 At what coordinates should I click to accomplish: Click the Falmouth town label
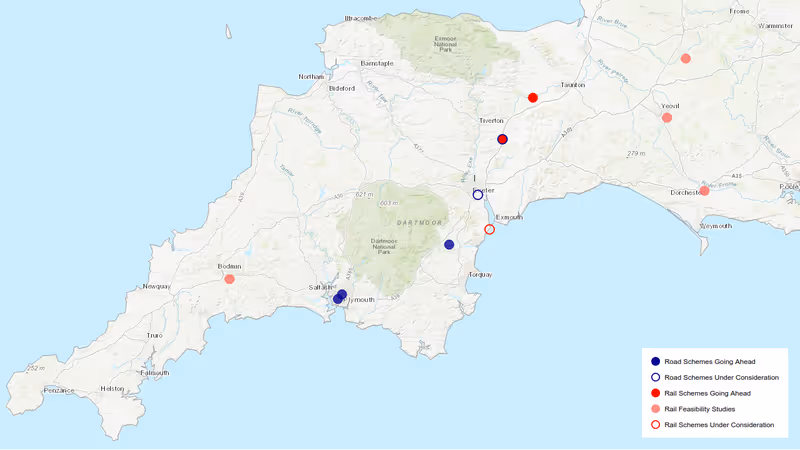click(155, 373)
